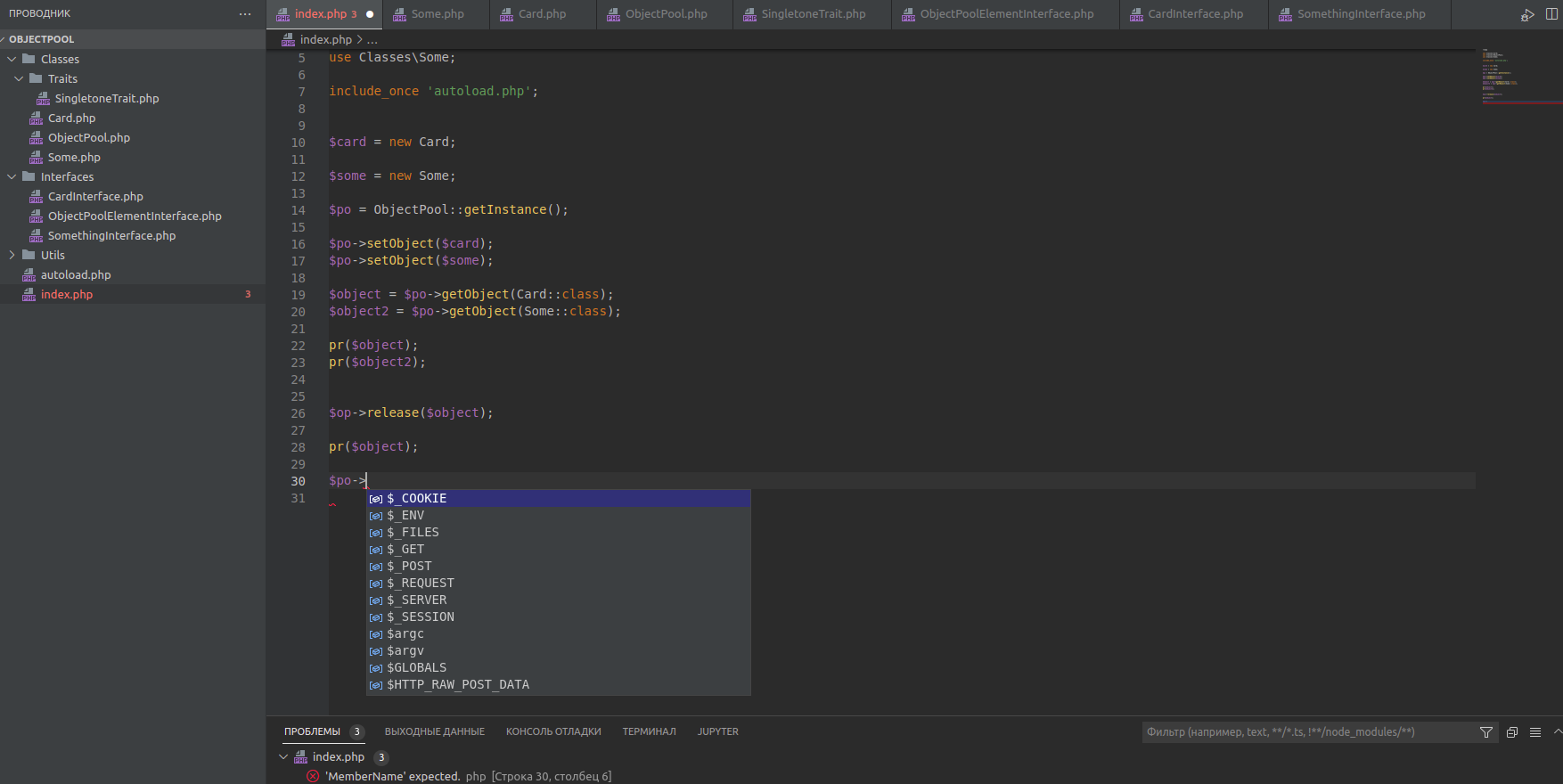Click the error icon for 'MemberName' expected
This screenshot has height=784, width=1563.
point(313,776)
